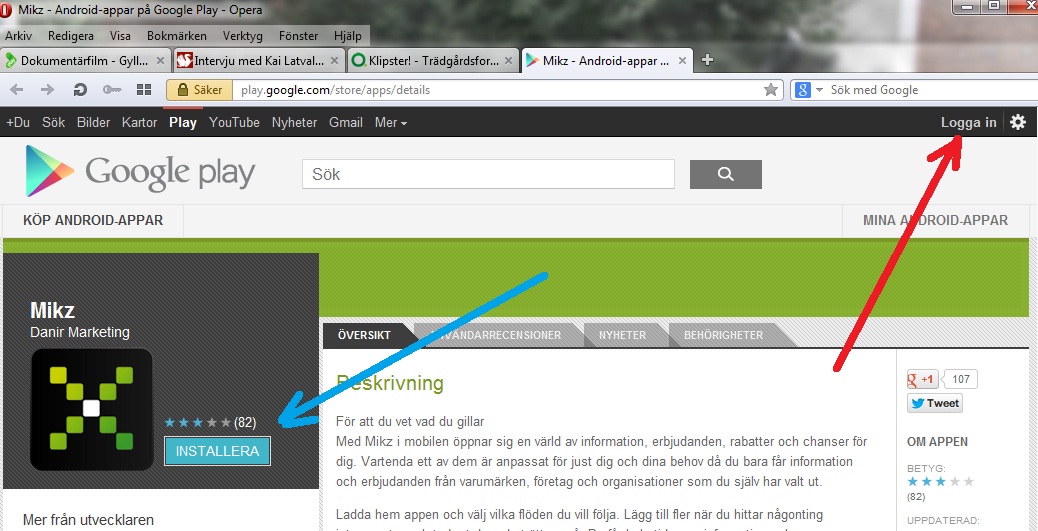The image size is (1038, 531).
Task: Bookmark page using the star icon
Action: pos(771,90)
